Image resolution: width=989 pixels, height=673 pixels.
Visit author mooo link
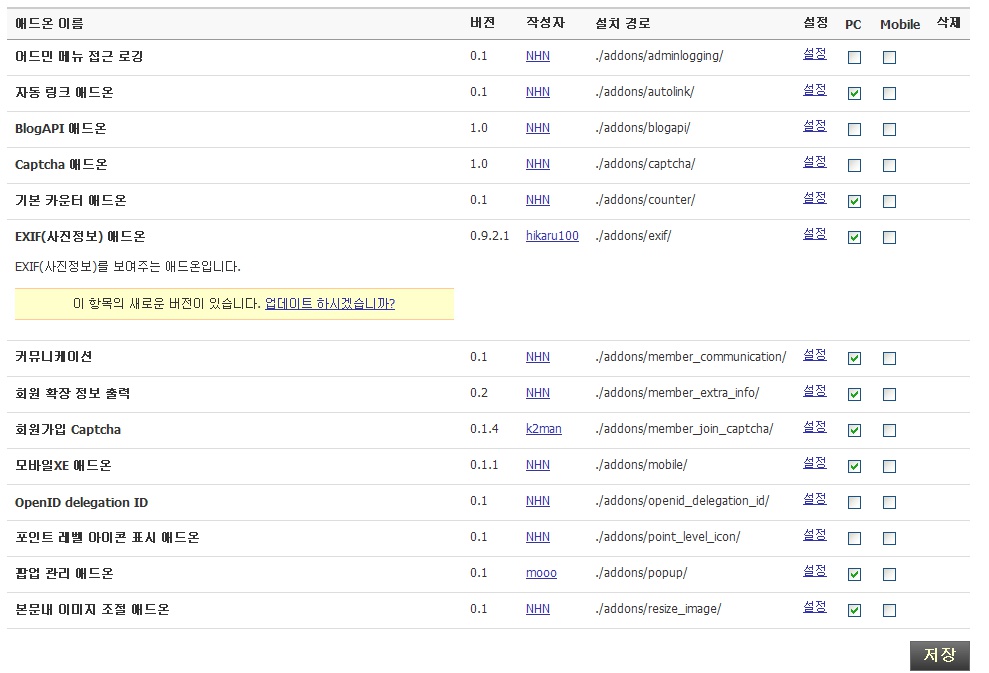pyautogui.click(x=541, y=573)
